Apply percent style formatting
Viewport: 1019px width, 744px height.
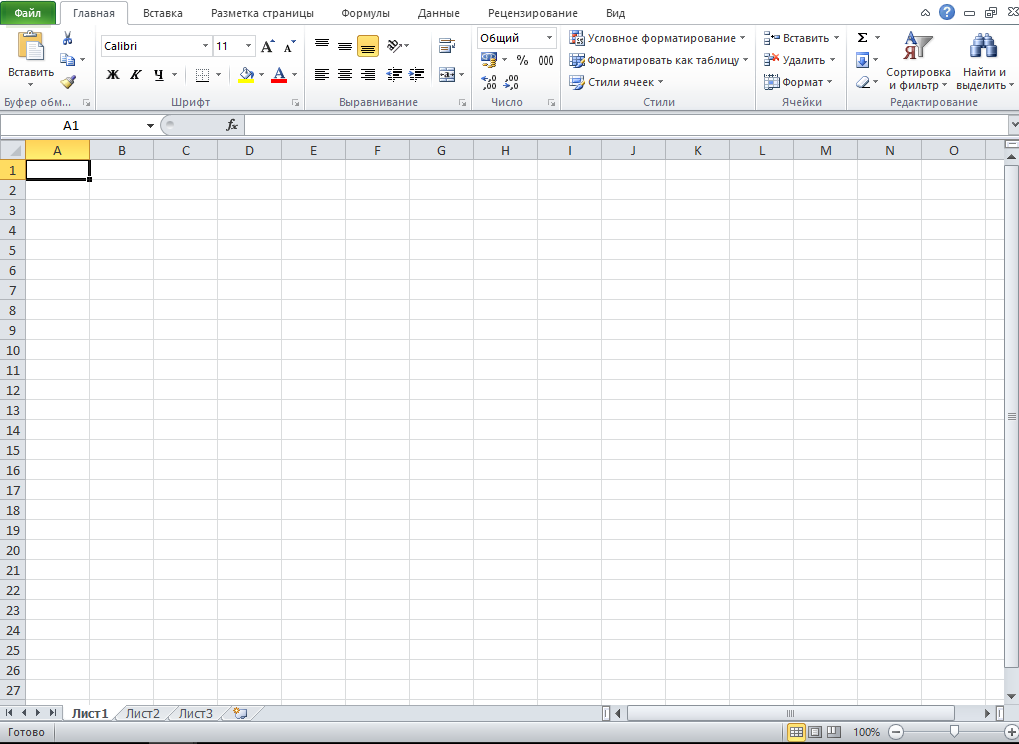click(x=520, y=60)
